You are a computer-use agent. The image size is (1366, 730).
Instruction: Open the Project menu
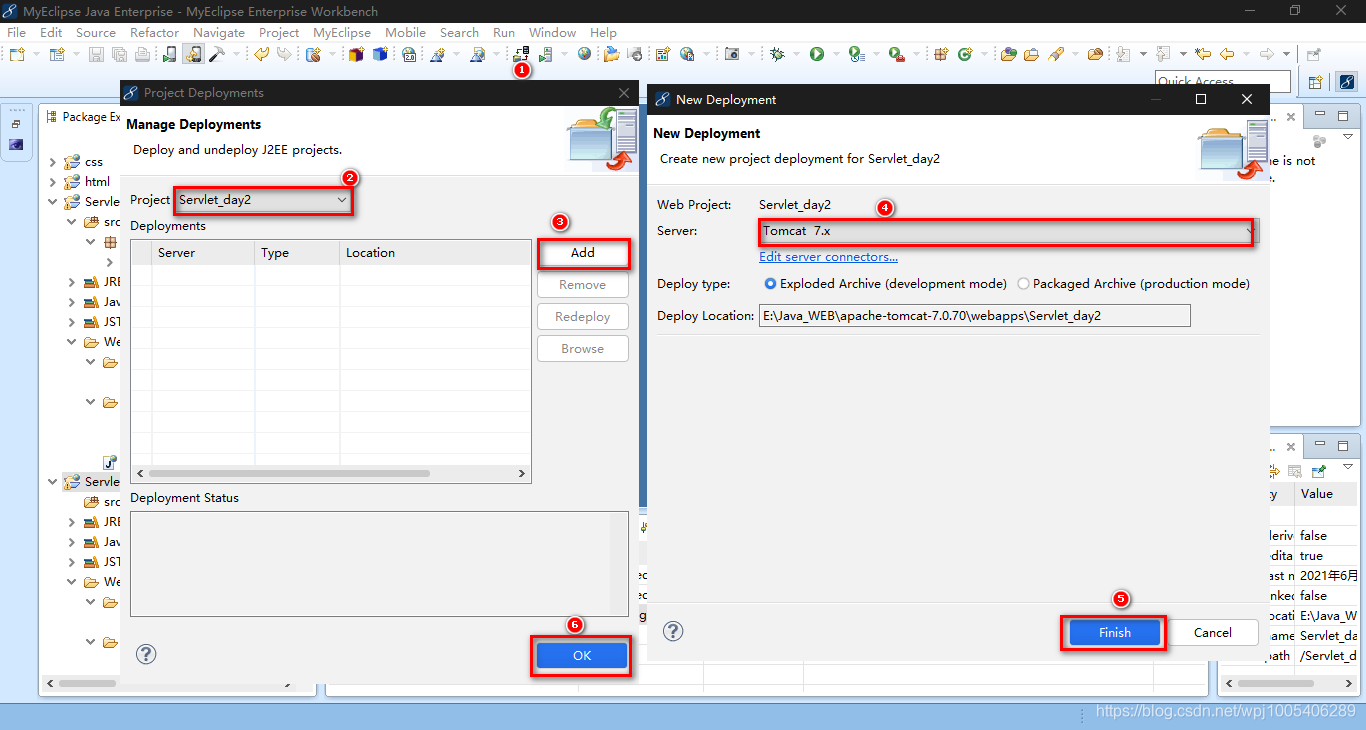279,32
